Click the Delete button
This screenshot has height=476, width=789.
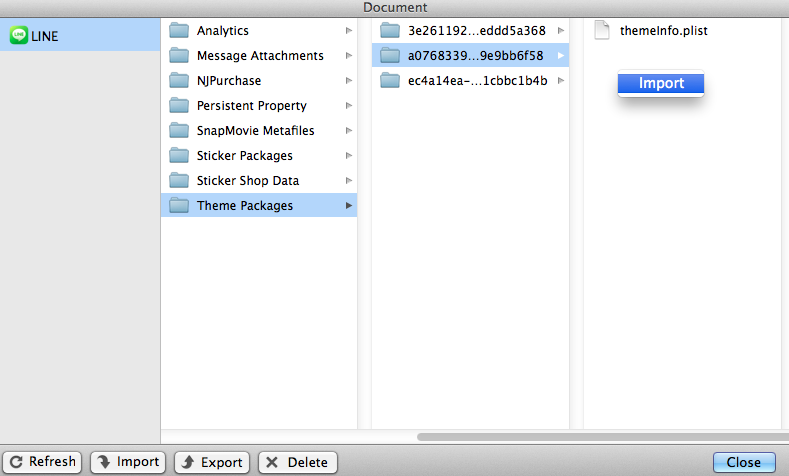pyautogui.click(x=297, y=462)
